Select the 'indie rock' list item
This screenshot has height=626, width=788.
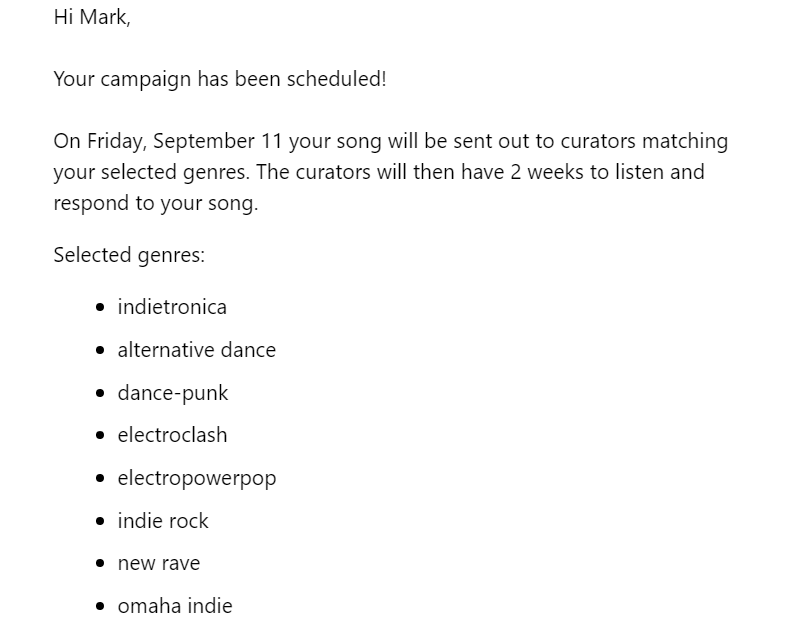pos(163,521)
